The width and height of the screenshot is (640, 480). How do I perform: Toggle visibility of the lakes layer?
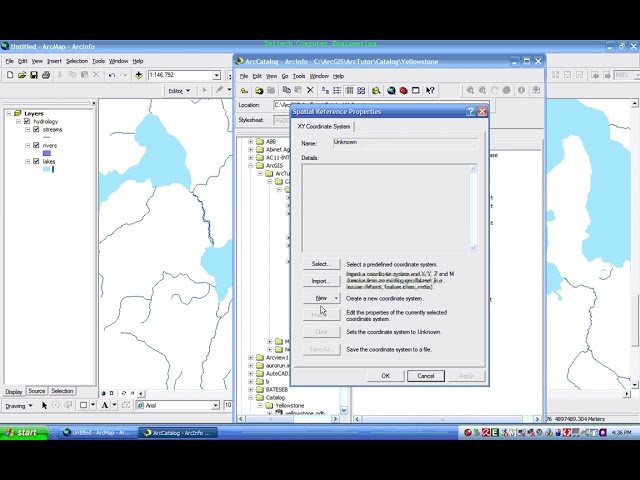coord(36,161)
